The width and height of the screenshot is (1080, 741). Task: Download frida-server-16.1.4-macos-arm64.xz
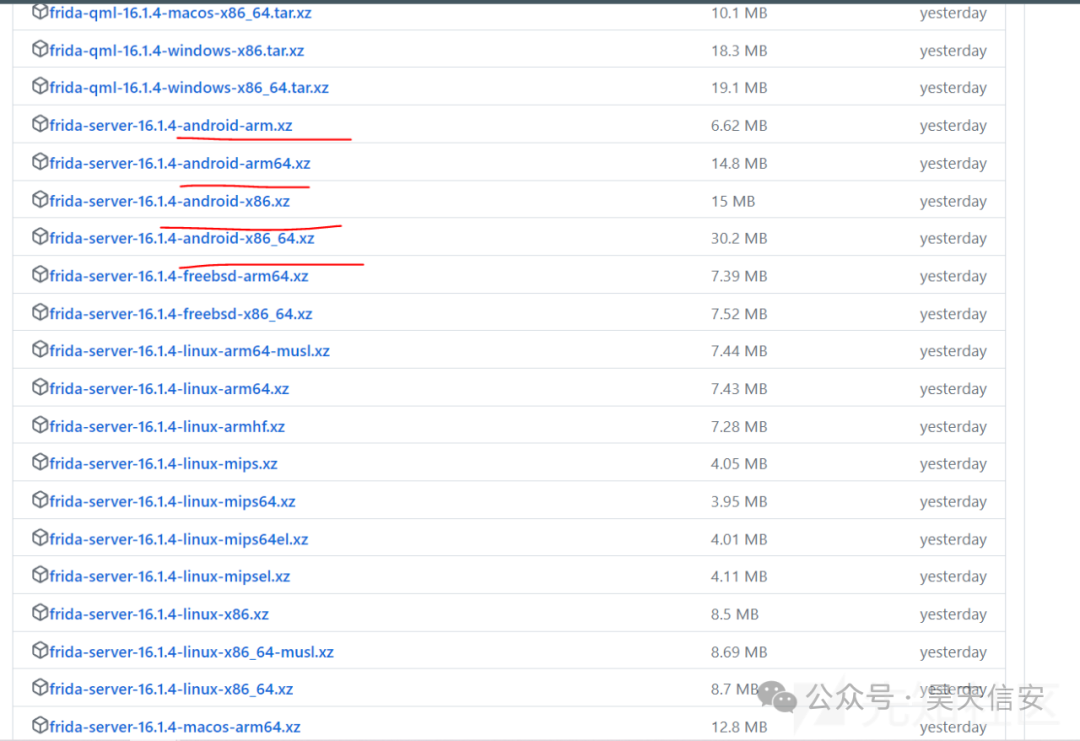click(175, 727)
